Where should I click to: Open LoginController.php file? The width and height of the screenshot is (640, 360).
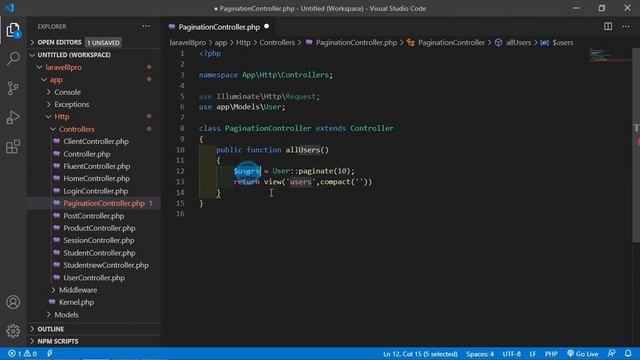[x=96, y=191]
